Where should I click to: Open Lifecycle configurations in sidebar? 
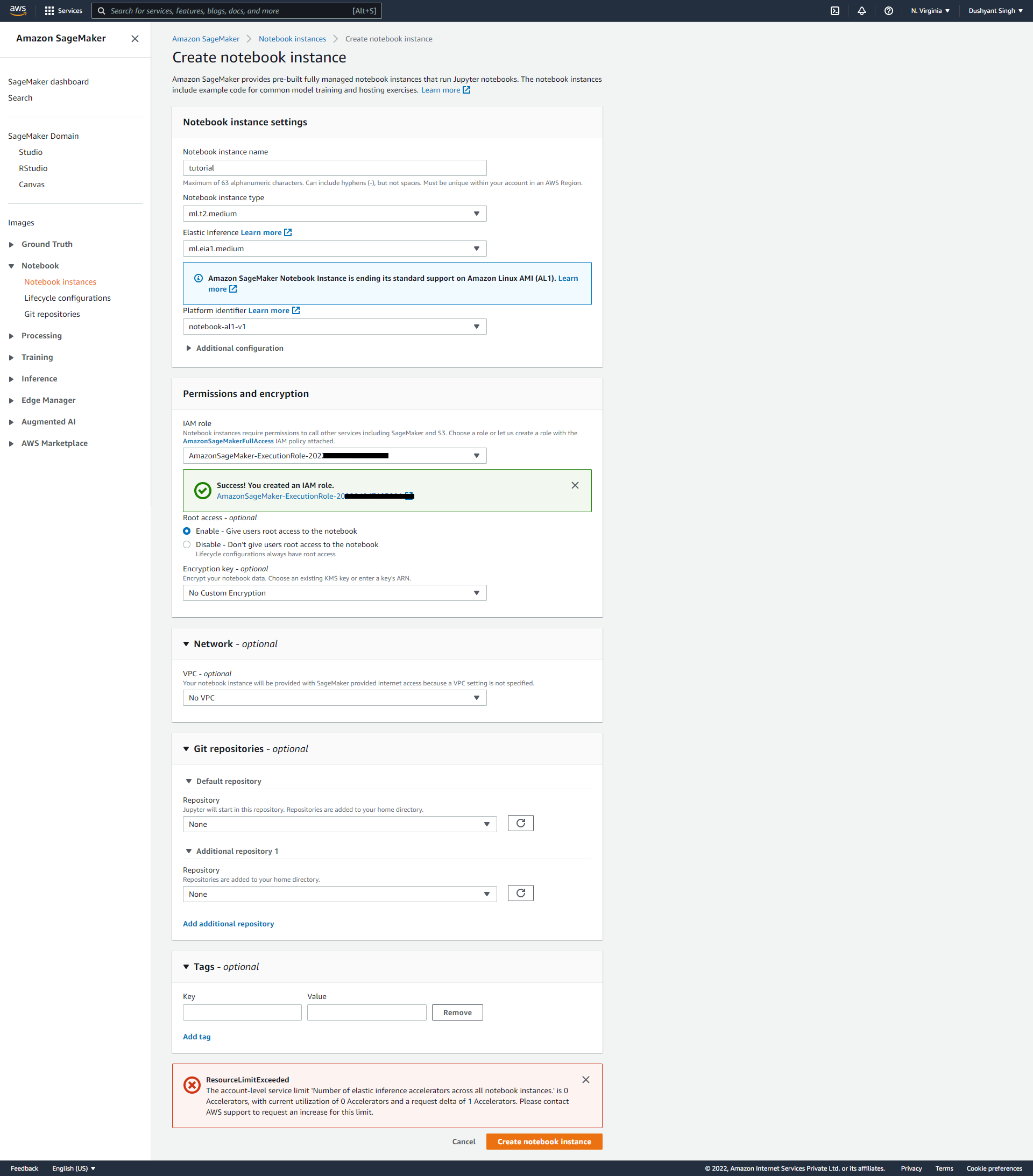coord(67,298)
